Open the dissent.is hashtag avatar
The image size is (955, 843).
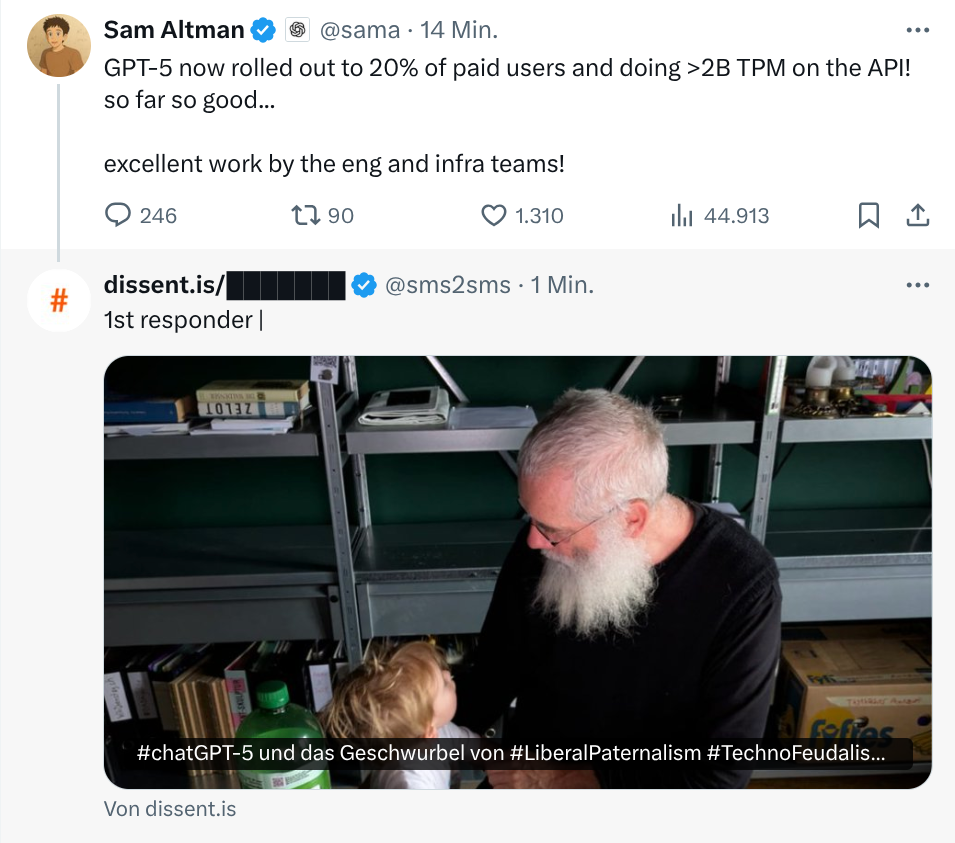pyautogui.click(x=59, y=300)
